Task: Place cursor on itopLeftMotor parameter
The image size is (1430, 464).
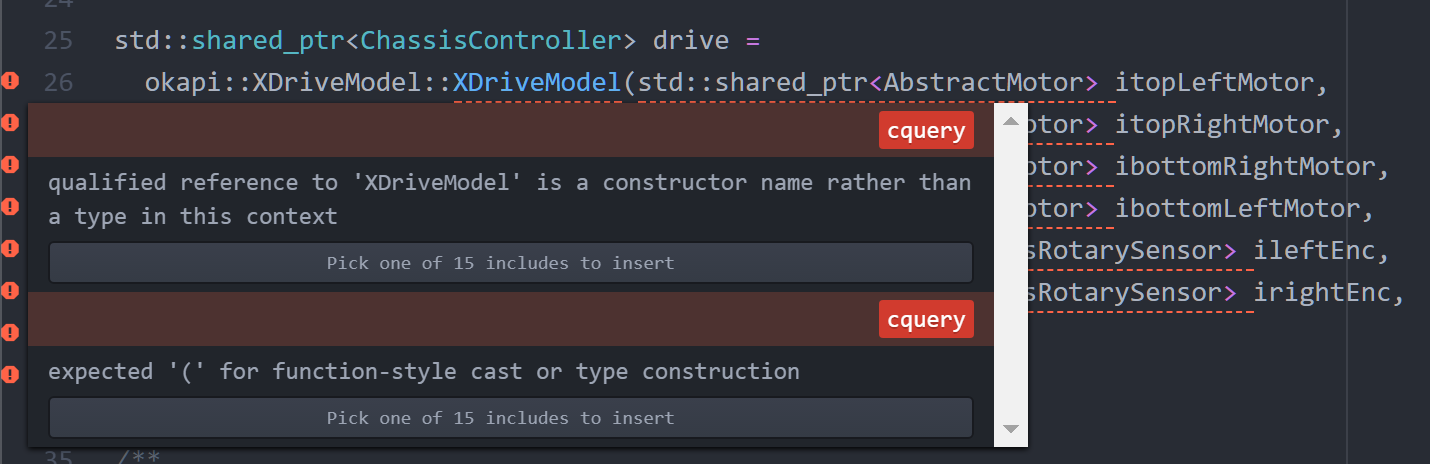Action: [1212, 82]
